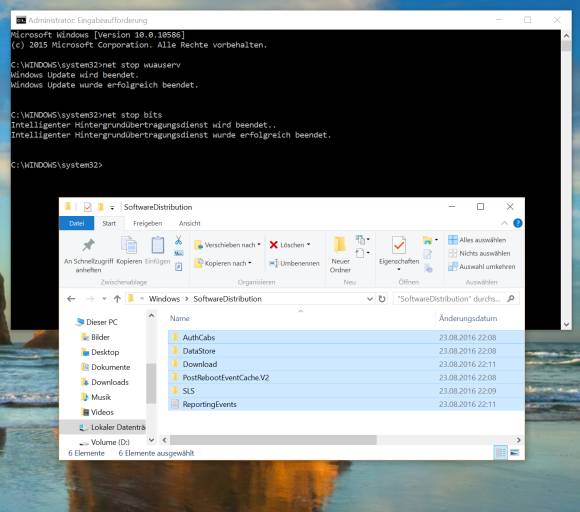The height and width of the screenshot is (512, 580).
Task: Click the red X Löschen icon
Action: point(273,245)
